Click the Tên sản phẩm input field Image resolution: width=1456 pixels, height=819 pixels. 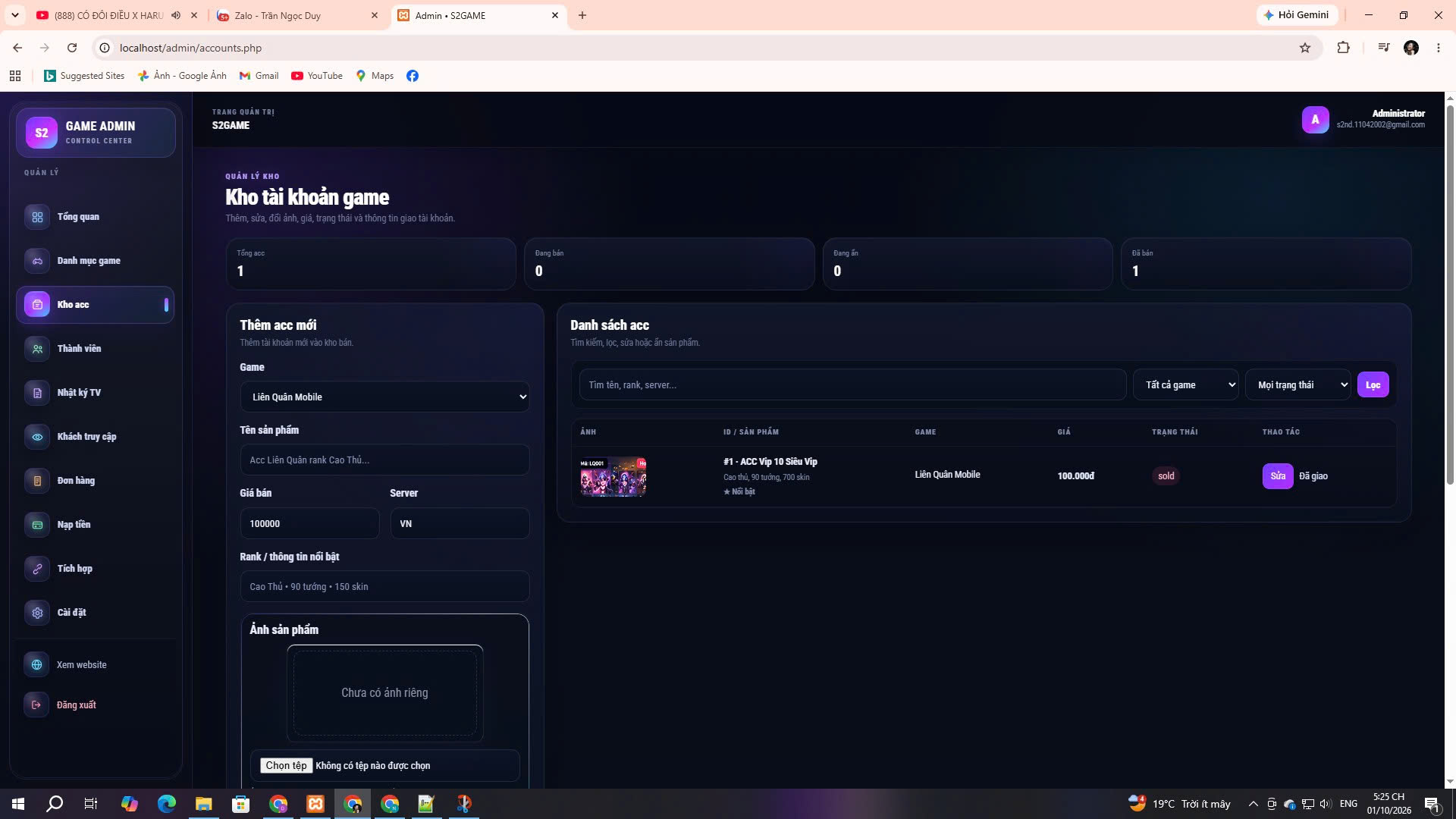click(384, 460)
